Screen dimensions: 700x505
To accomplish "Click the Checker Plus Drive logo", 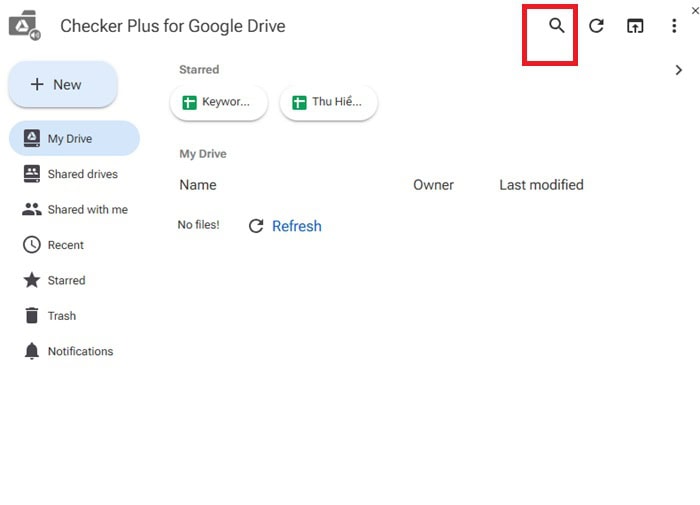I will 25,25.
